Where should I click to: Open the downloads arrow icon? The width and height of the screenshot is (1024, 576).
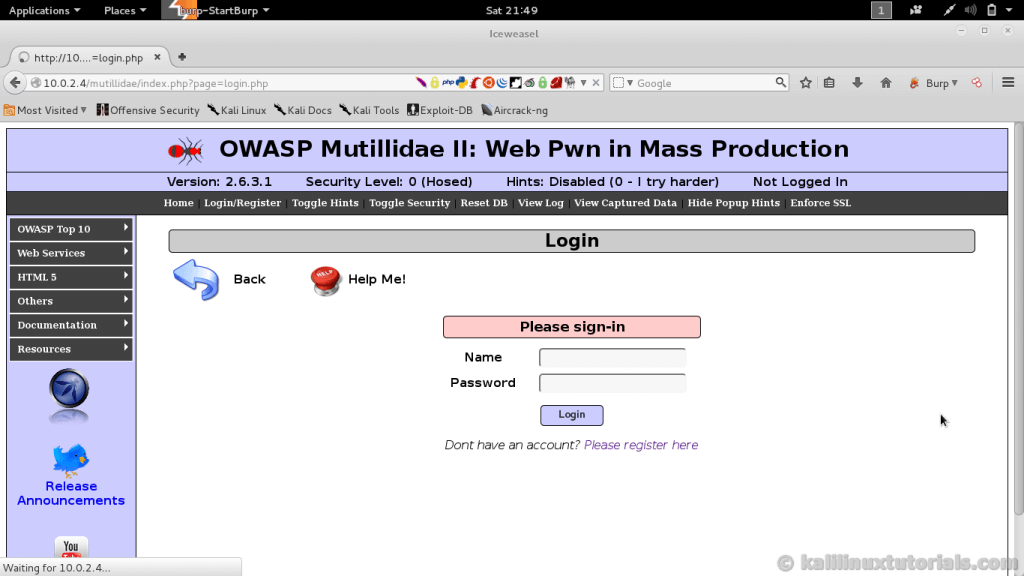point(857,83)
